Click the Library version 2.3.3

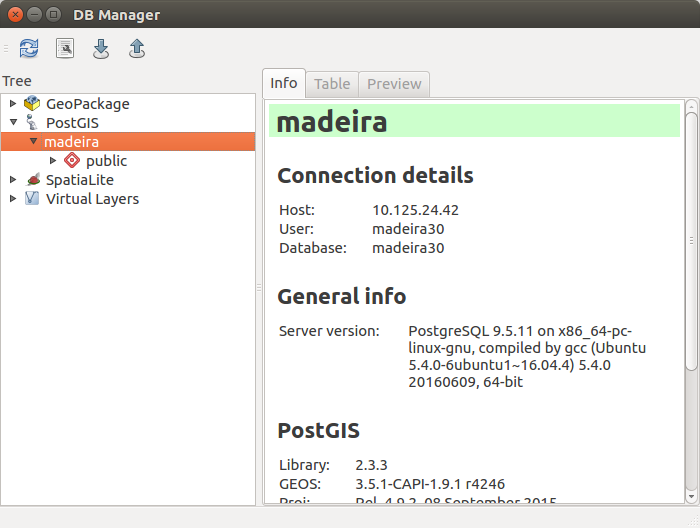[x=371, y=465]
